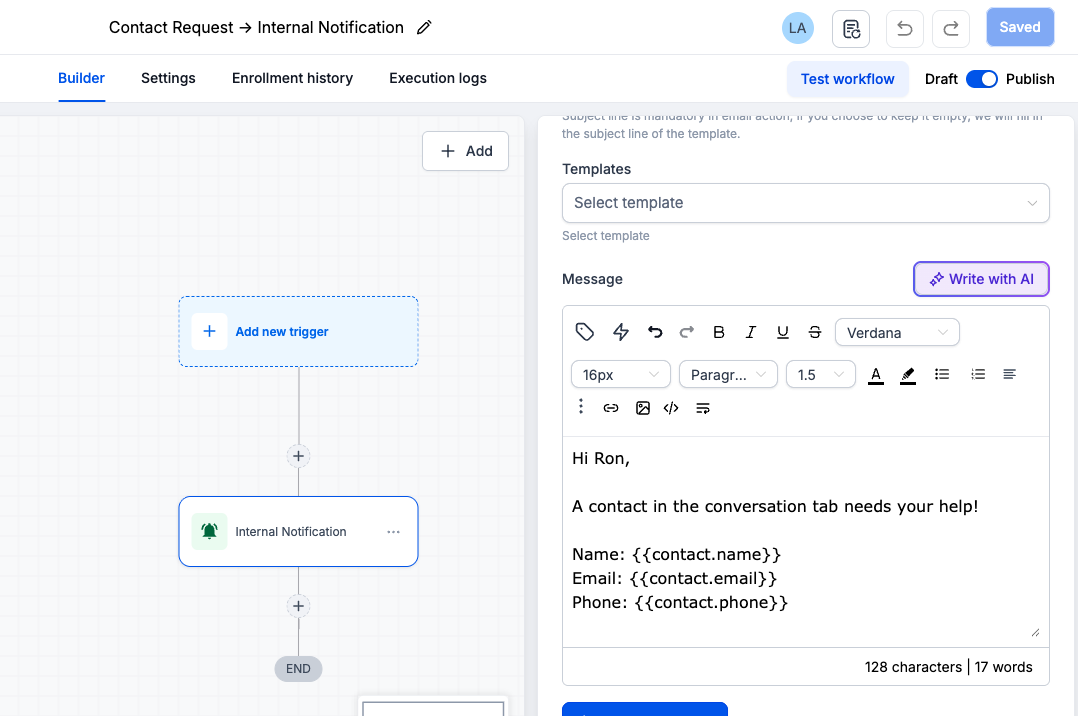The image size is (1078, 716).
Task: Go to Enrollment history tab
Action: click(292, 78)
